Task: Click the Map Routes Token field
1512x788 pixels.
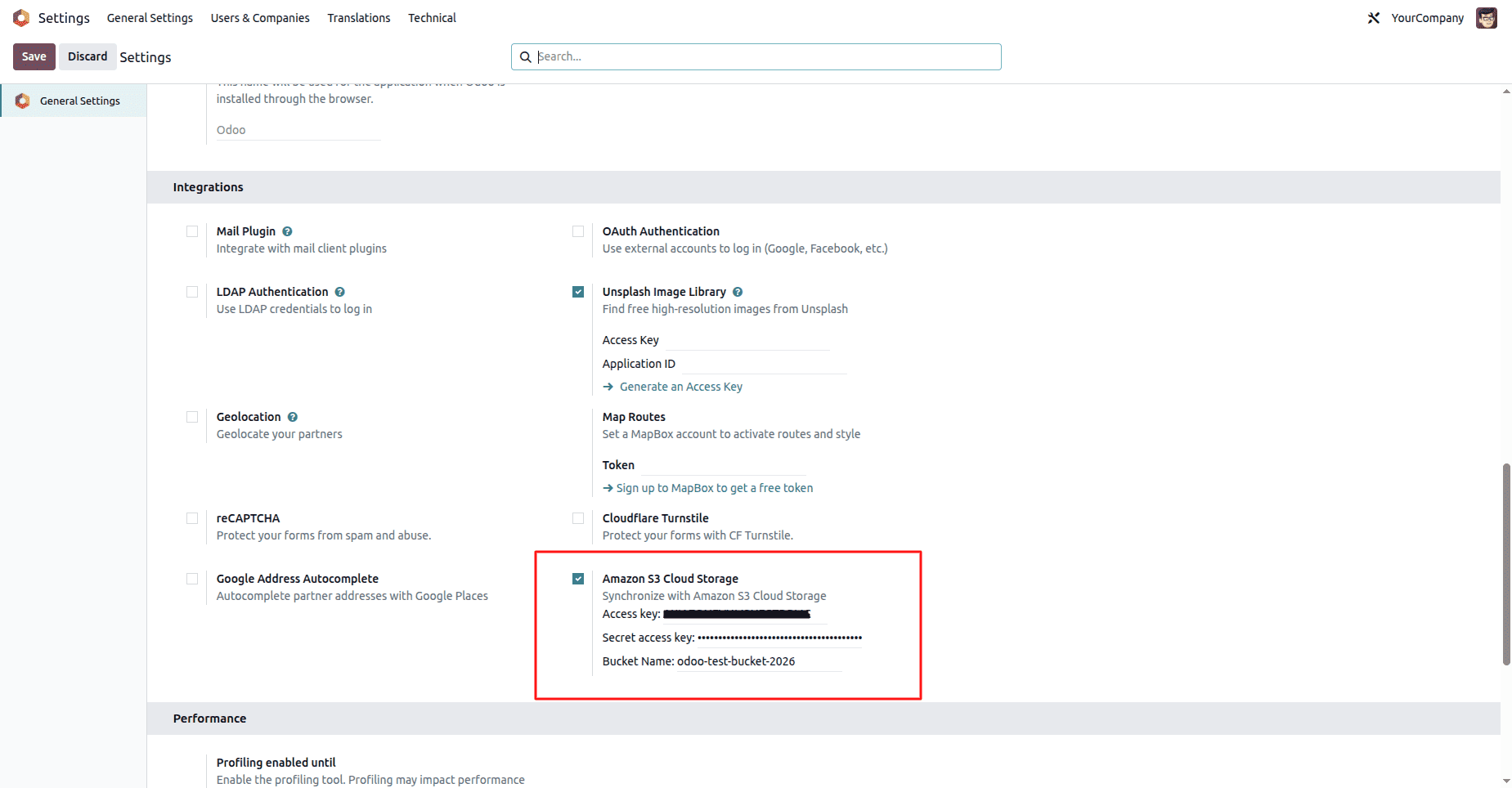Action: (723, 465)
